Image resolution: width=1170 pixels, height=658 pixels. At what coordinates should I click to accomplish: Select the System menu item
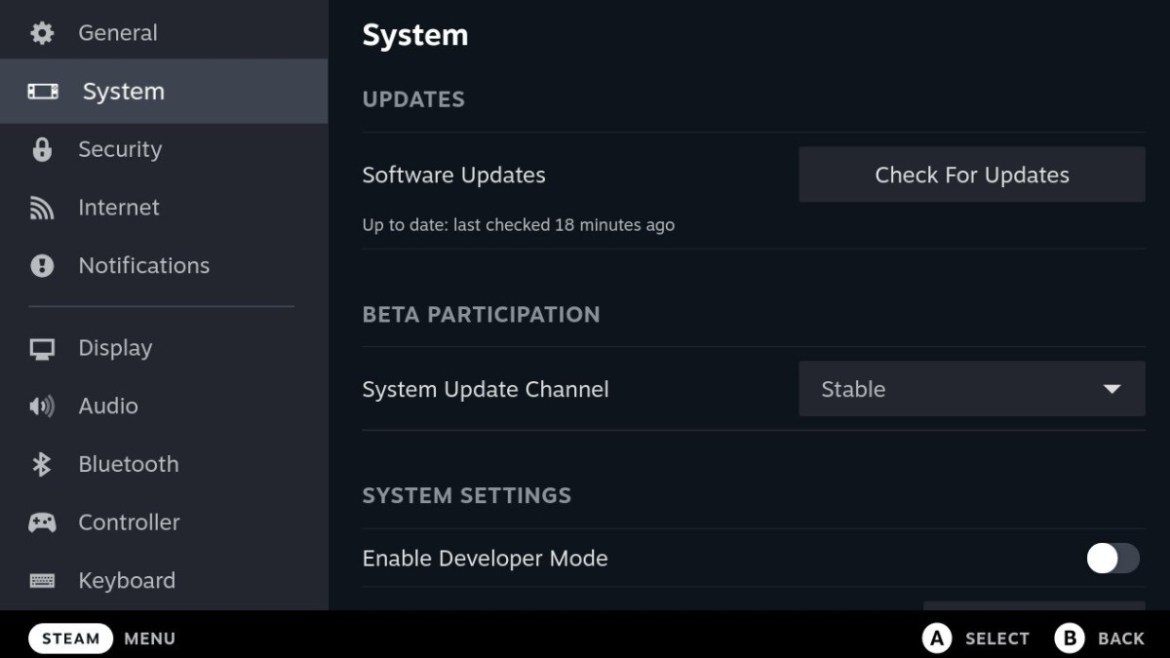click(123, 91)
